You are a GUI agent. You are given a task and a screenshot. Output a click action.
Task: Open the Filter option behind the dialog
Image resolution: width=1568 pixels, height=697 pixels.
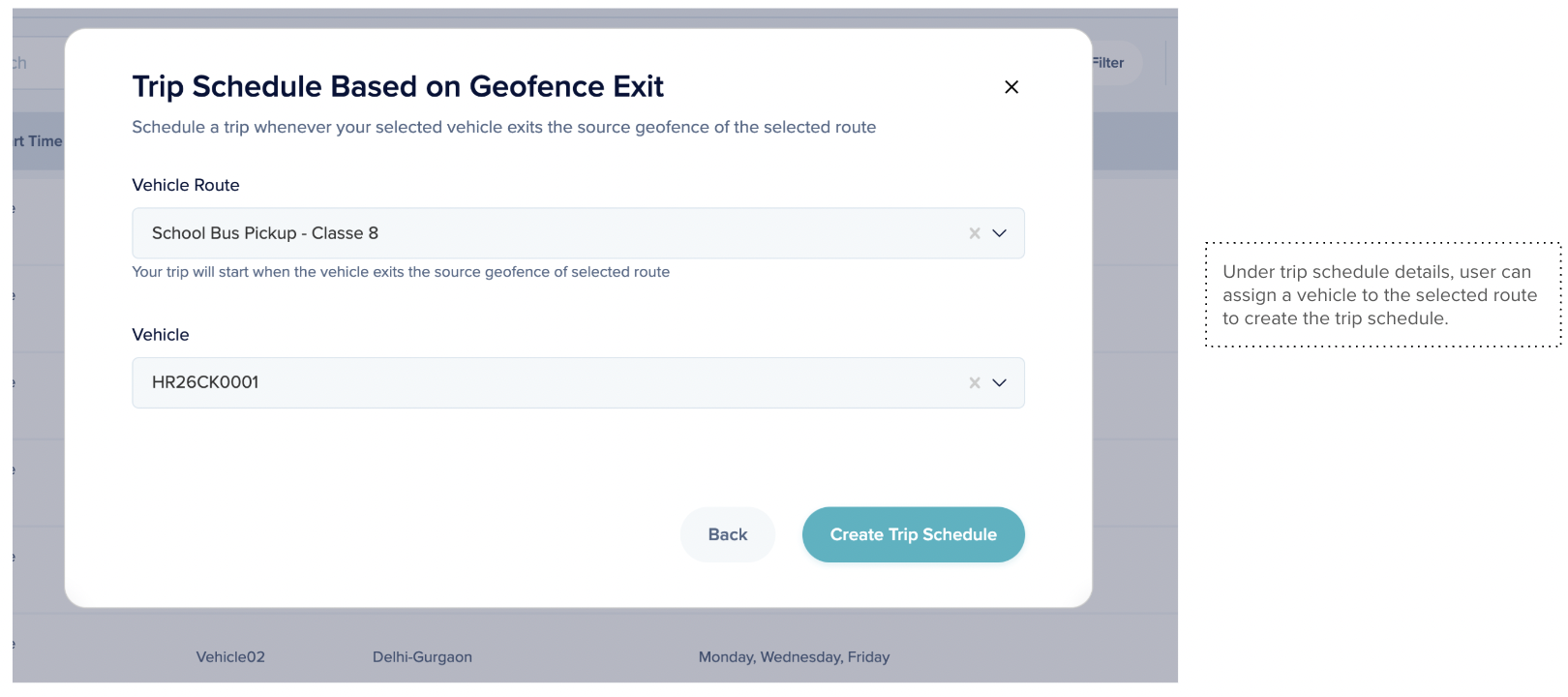(1108, 63)
